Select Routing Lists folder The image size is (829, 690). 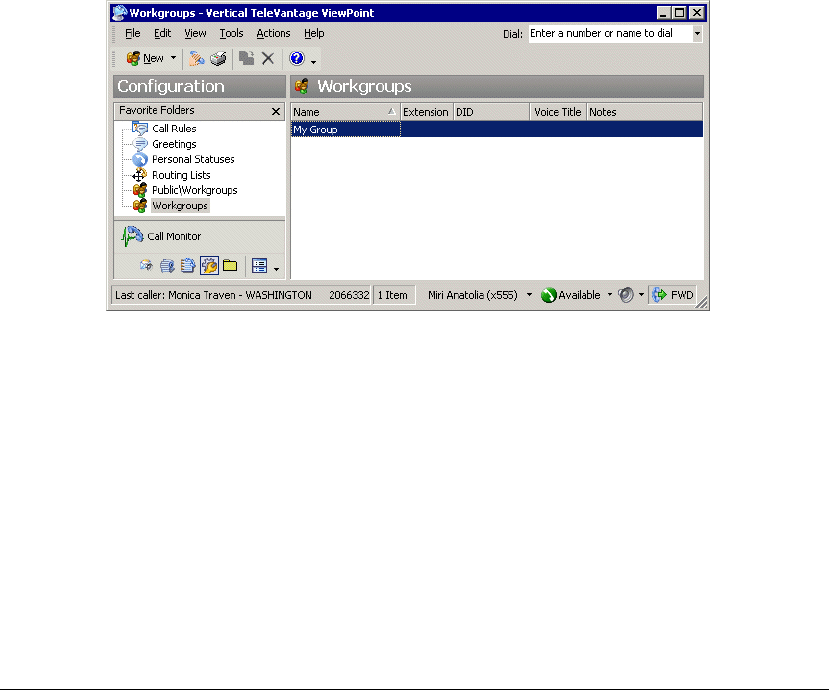tap(181, 175)
